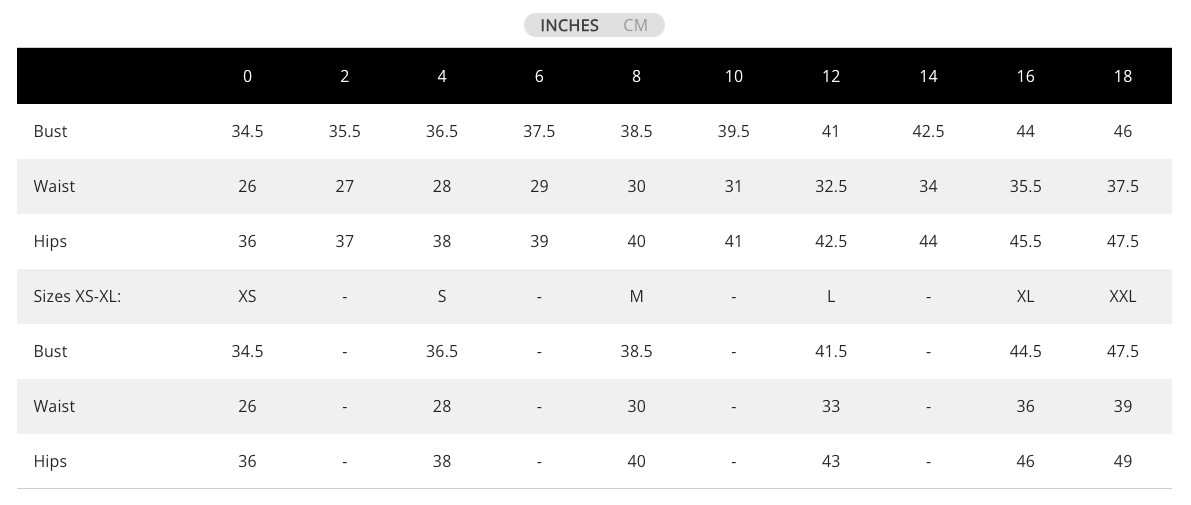Click the XXL size label

1123,296
